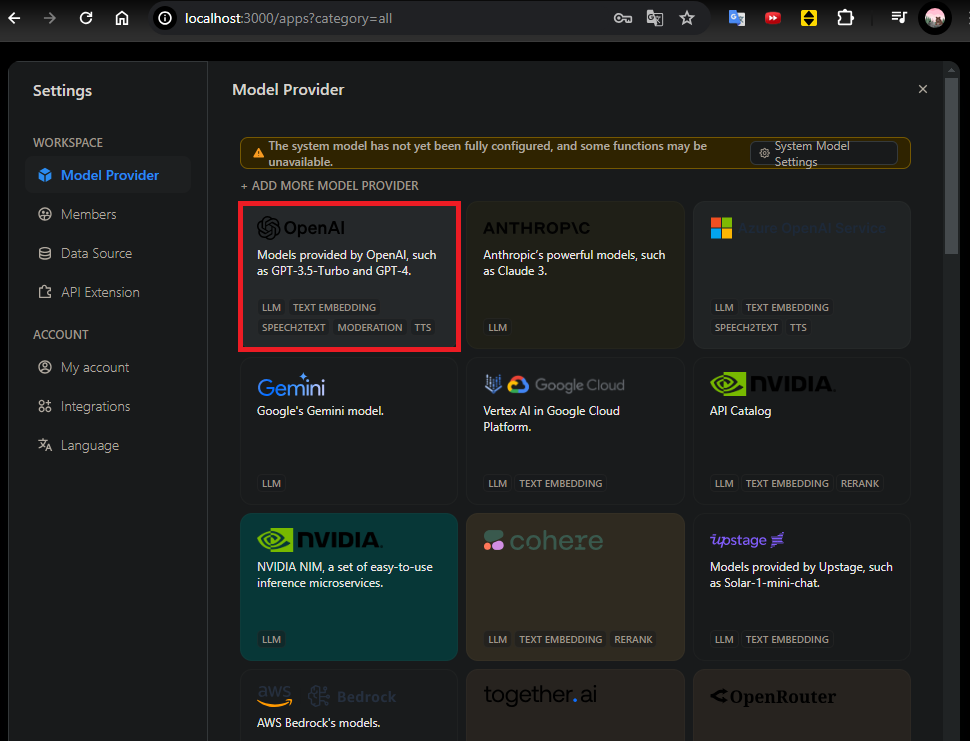Click TEXT EMBEDDING tag on Google Cloud card
This screenshot has height=741, width=970.
tap(560, 483)
